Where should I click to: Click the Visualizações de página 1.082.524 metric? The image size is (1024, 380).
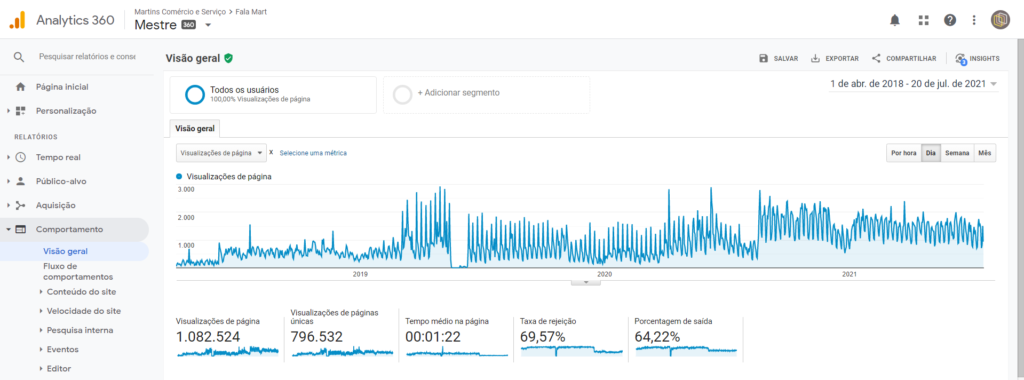[228, 338]
